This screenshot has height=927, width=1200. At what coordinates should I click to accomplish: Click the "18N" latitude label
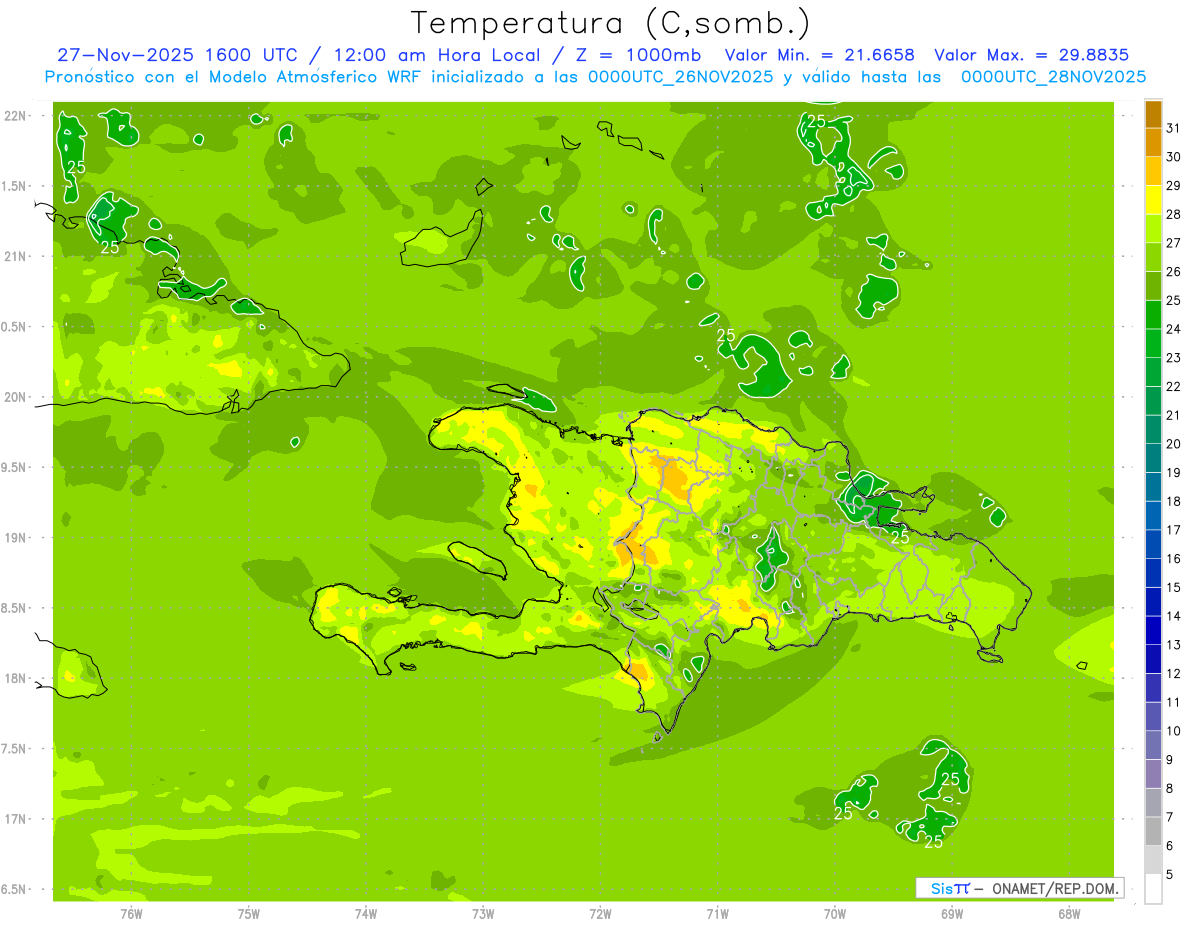(x=15, y=678)
